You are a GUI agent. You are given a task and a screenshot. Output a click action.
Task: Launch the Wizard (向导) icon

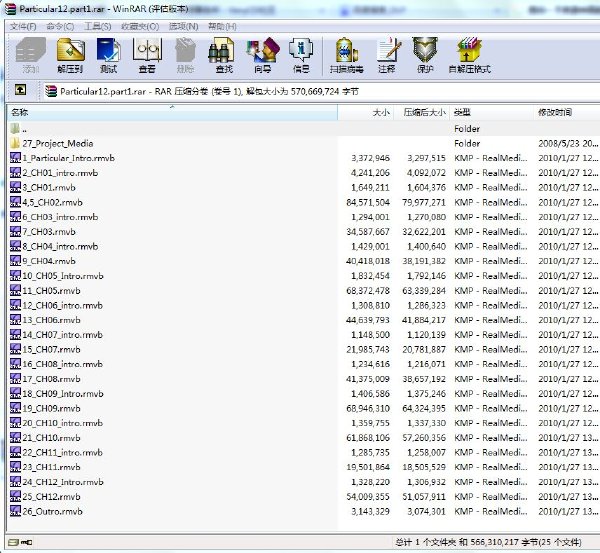(262, 55)
